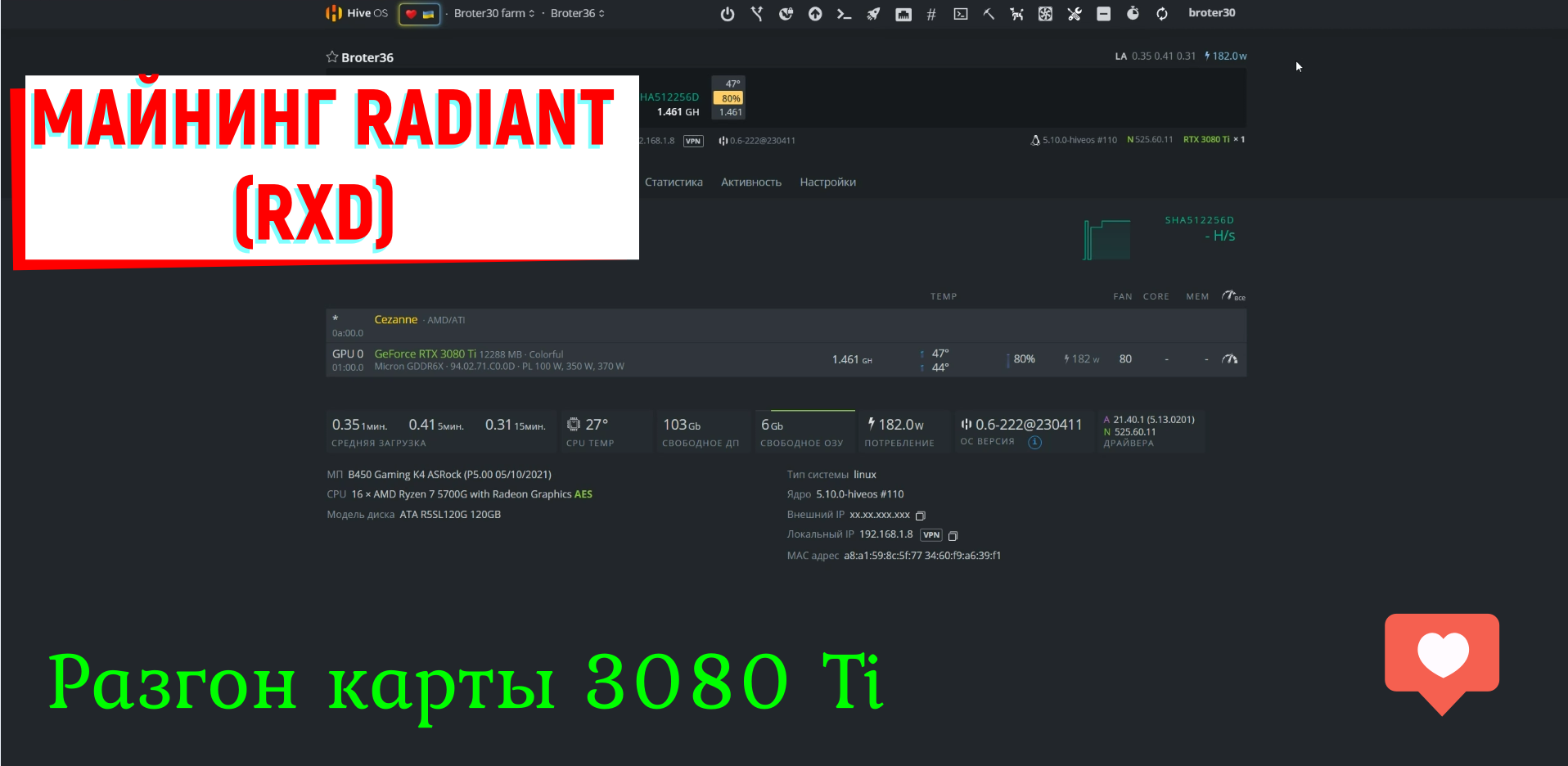This screenshot has width=1568, height=766.
Task: Click the 80% fan badge in the header card
Action: click(730, 98)
